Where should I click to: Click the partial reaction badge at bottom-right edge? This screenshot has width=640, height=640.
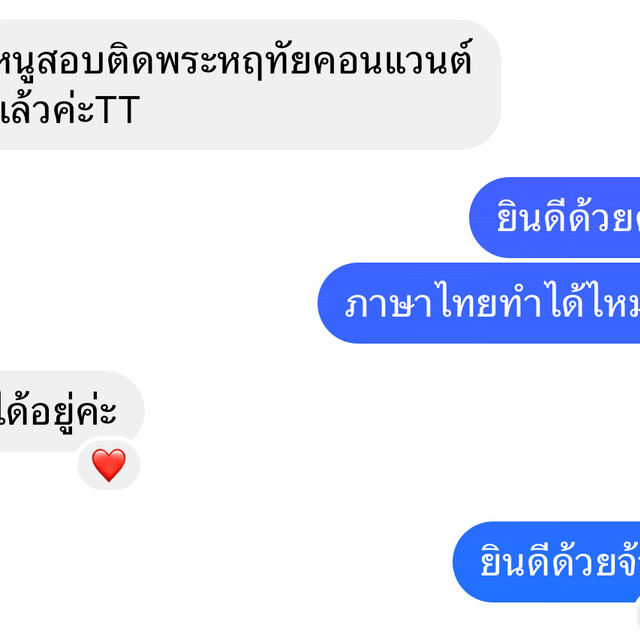638,616
